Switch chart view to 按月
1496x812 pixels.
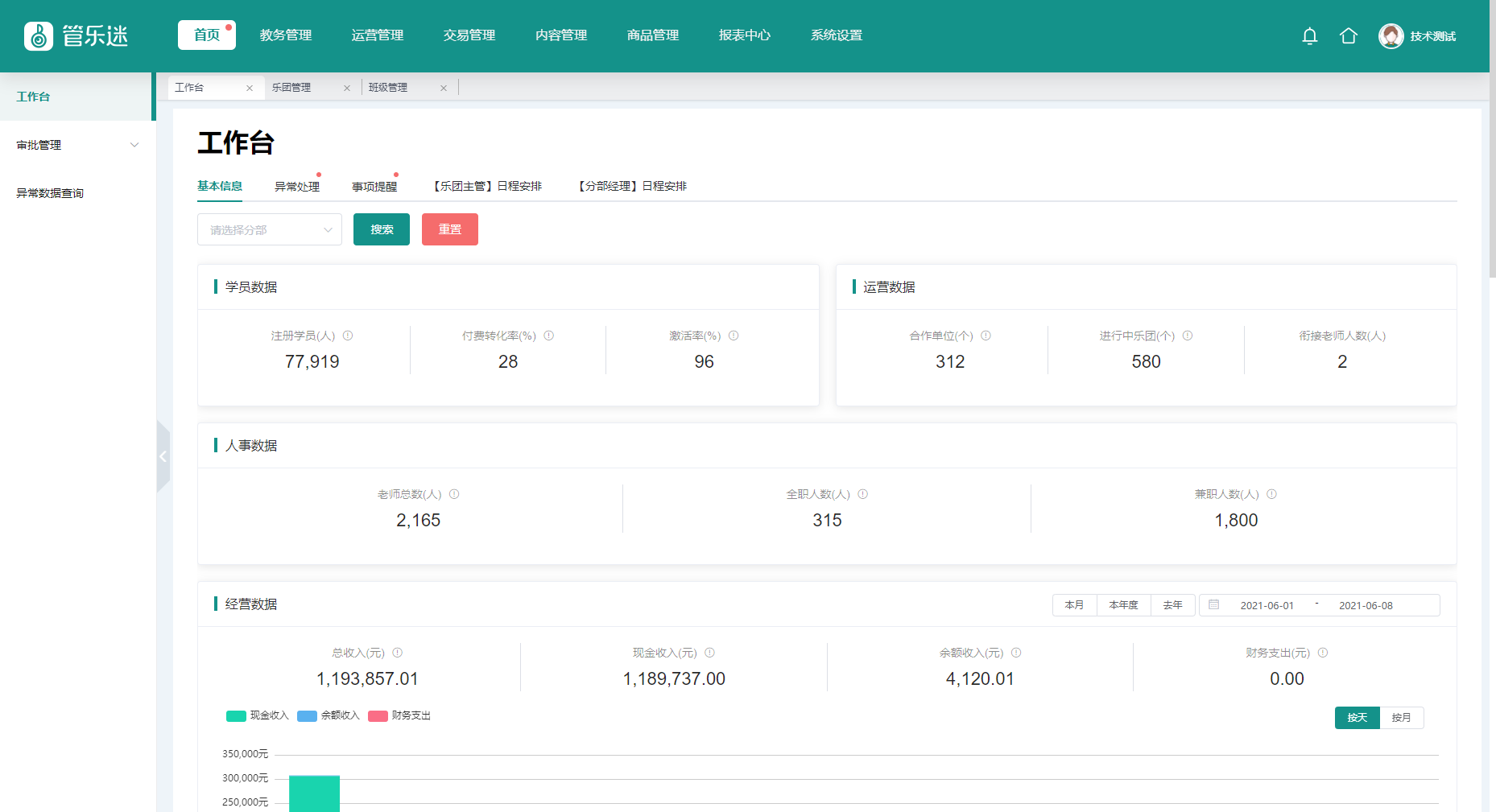1401,718
